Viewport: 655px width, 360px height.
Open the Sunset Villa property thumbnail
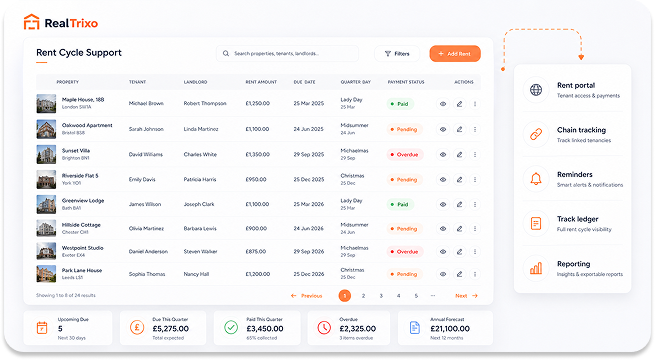[46, 155]
